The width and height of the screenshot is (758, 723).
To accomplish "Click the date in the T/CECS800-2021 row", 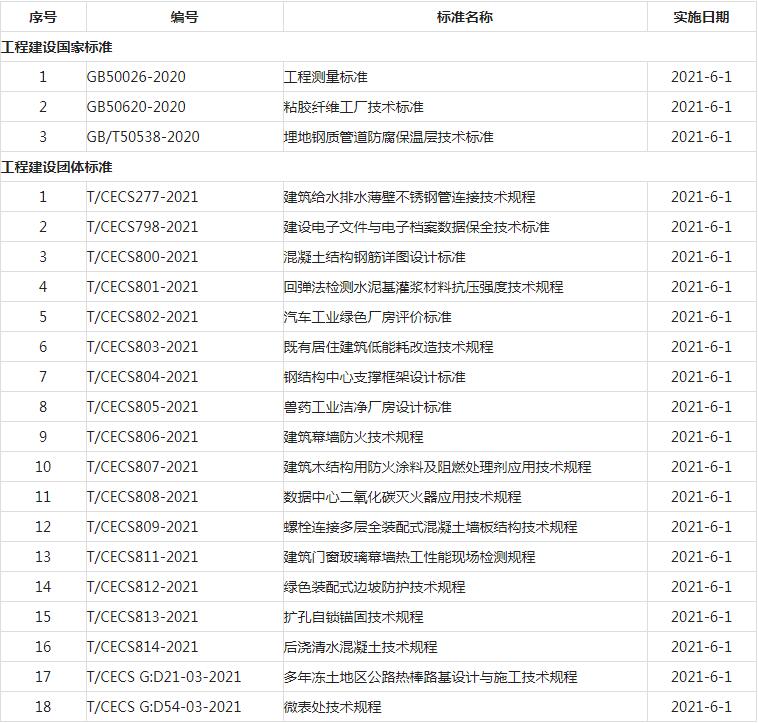I will click(x=701, y=257).
